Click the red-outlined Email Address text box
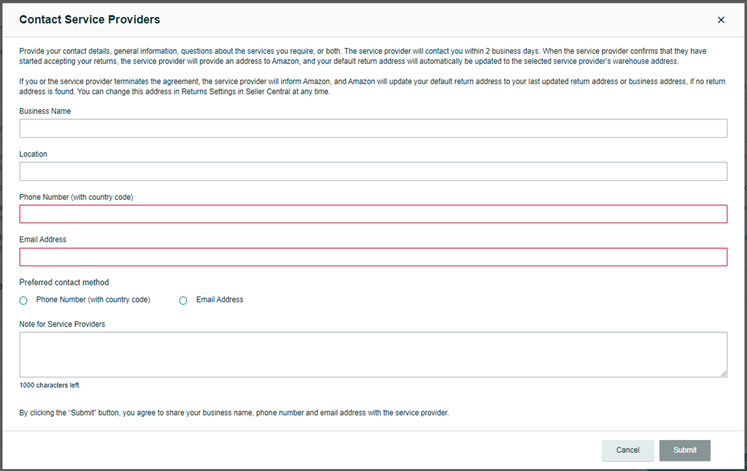This screenshot has height=471, width=747. click(x=373, y=257)
